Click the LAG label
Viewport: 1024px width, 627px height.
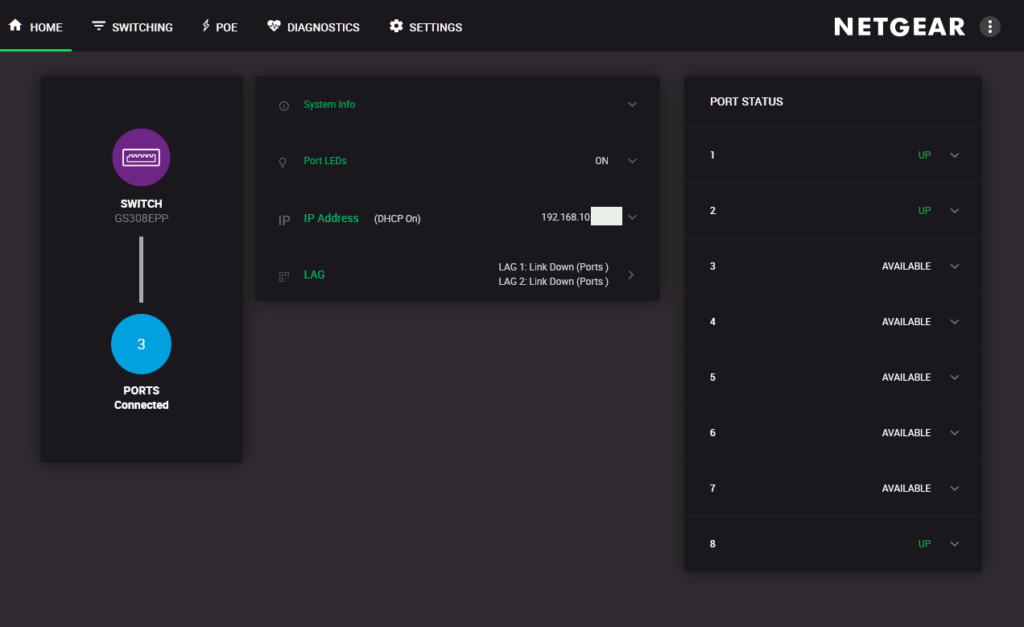(x=314, y=275)
